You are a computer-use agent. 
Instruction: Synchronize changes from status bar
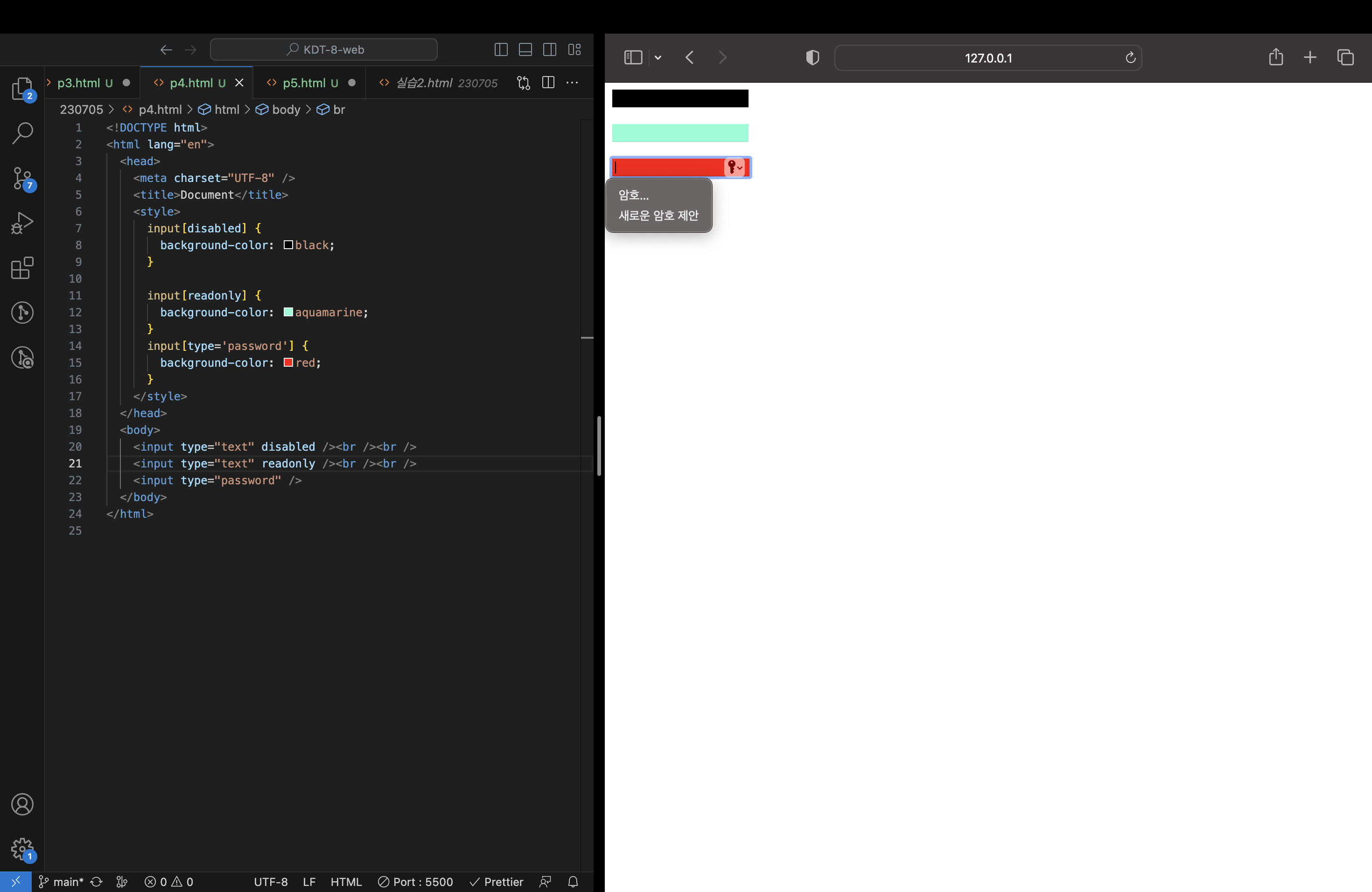click(96, 882)
